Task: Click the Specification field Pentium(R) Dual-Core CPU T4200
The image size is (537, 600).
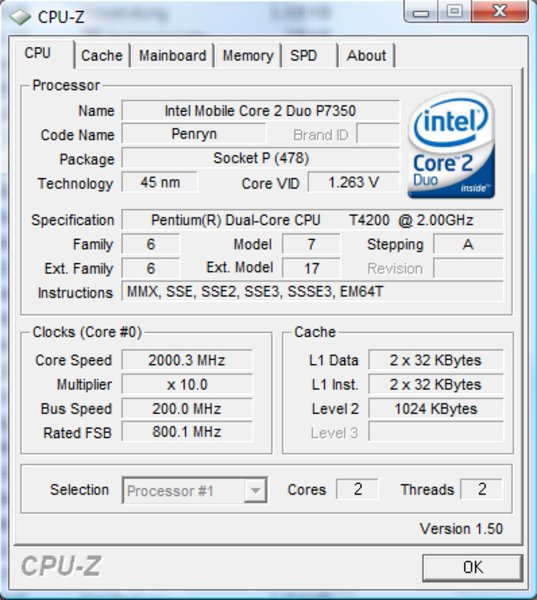Action: (x=312, y=220)
